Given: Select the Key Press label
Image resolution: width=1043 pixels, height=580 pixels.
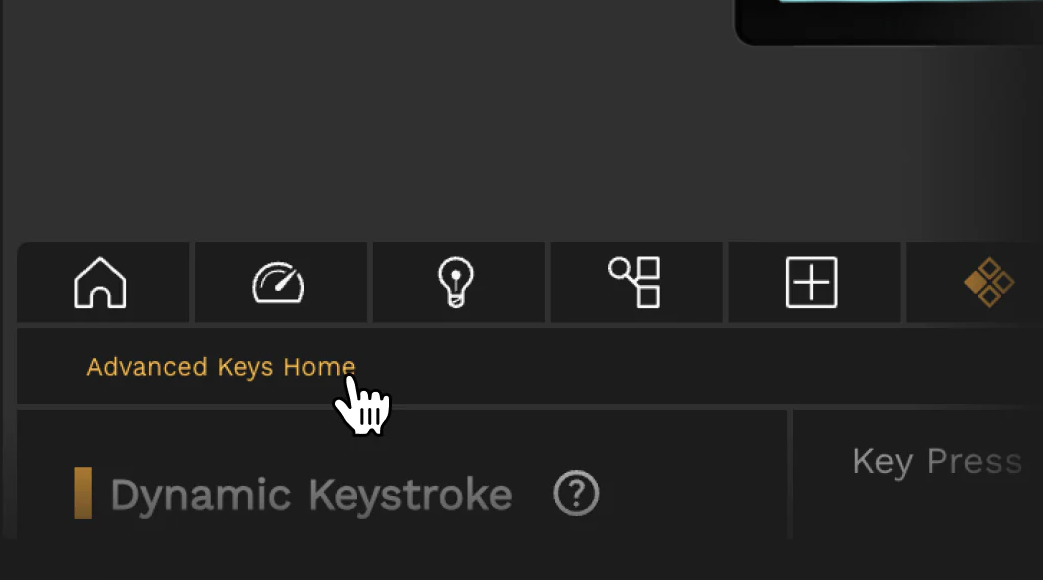Looking at the screenshot, I should tap(937, 462).
